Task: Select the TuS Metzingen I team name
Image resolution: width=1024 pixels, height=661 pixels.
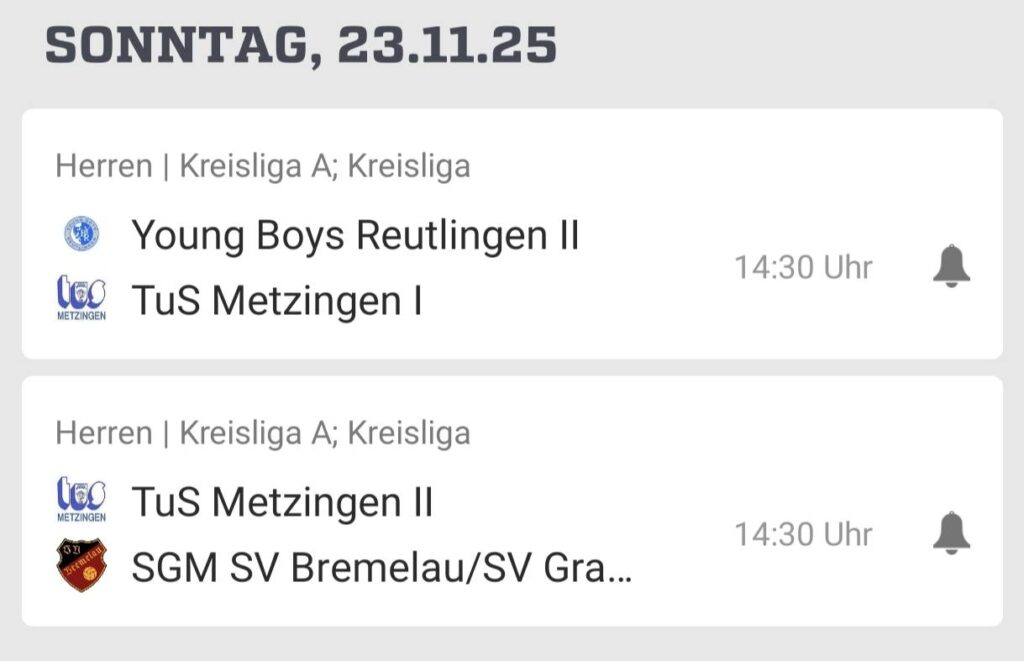Action: click(x=277, y=300)
